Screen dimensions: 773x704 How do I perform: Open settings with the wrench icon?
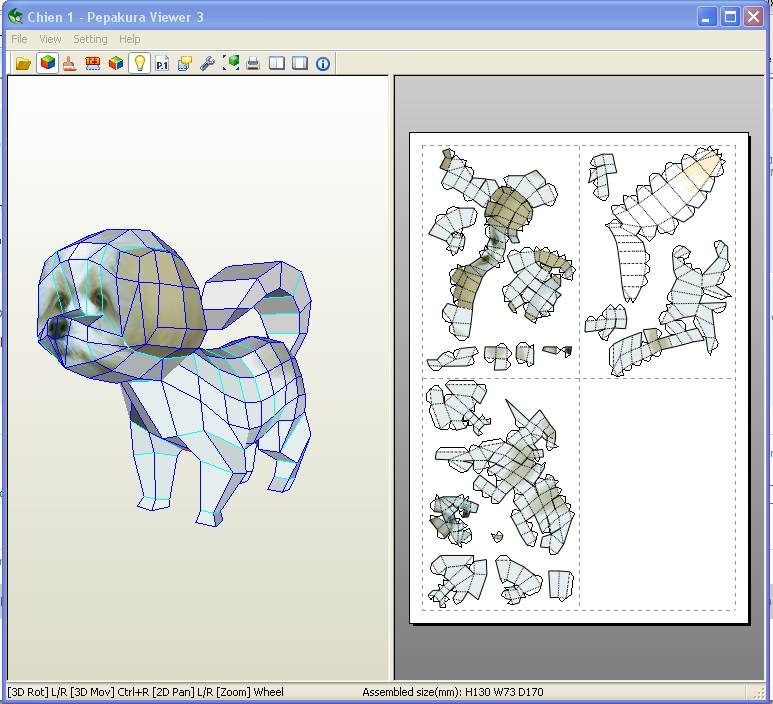click(208, 63)
